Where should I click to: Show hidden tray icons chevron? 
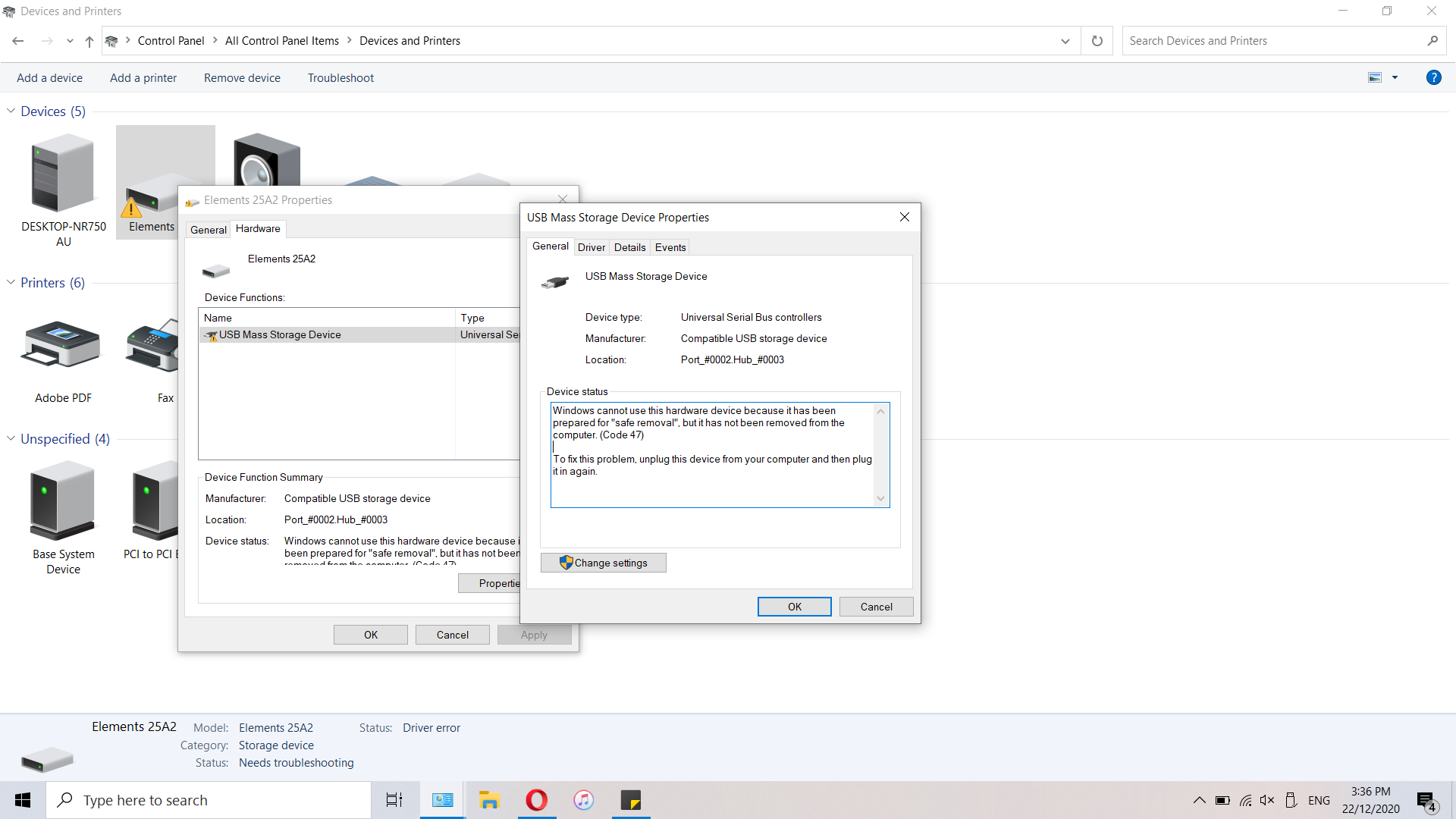[x=1199, y=800]
